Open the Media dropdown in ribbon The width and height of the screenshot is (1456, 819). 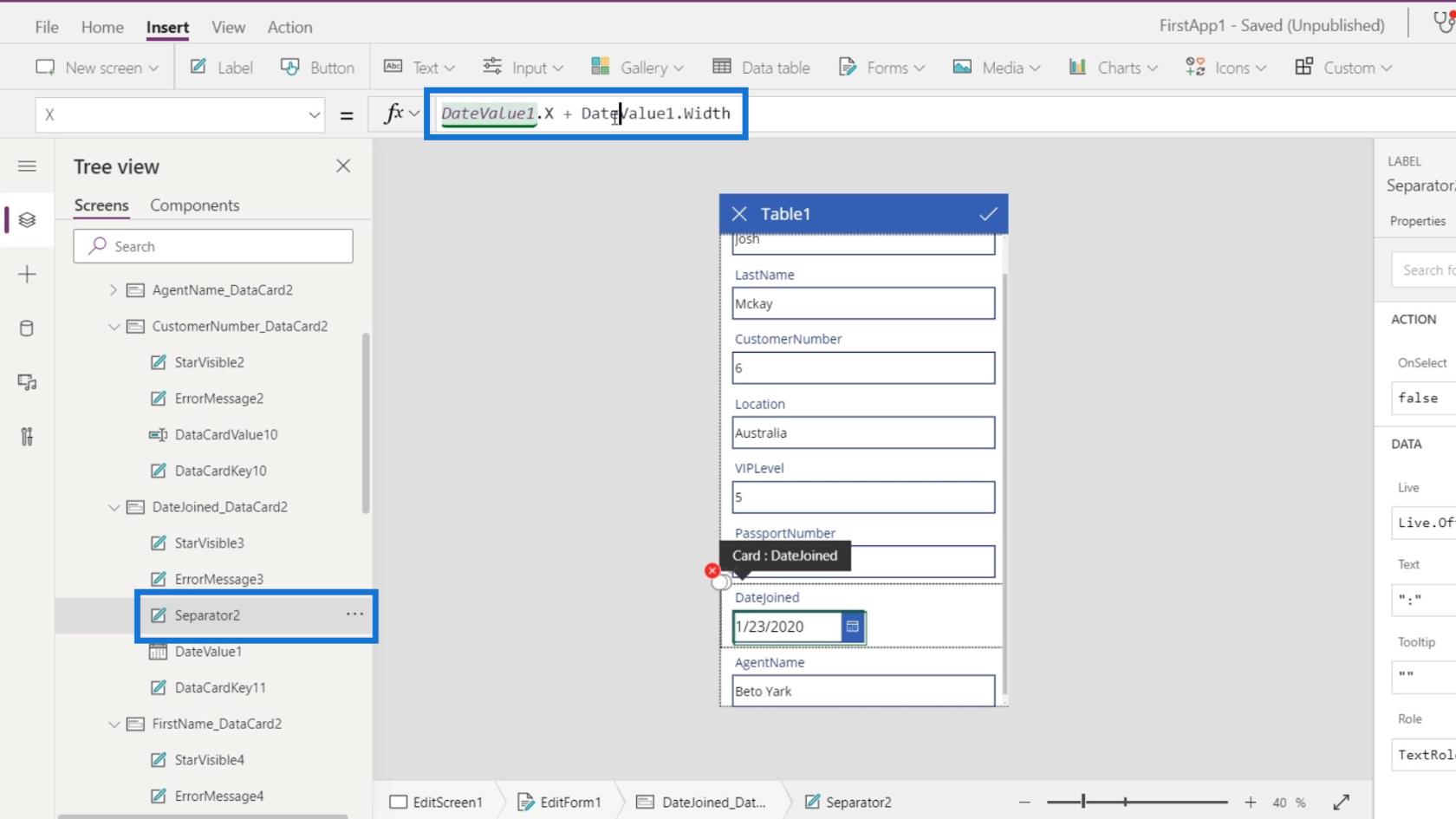pyautogui.click(x=997, y=68)
